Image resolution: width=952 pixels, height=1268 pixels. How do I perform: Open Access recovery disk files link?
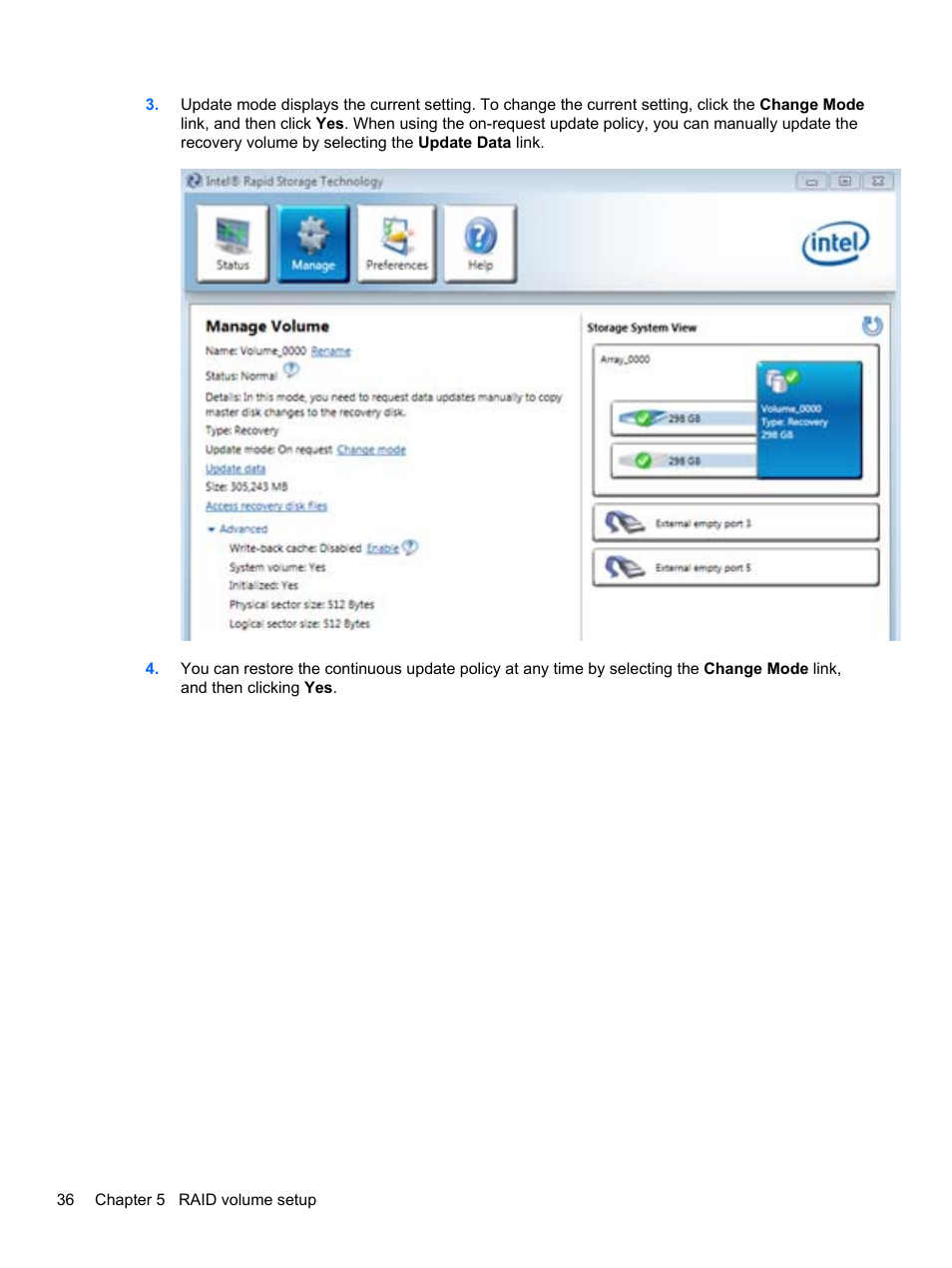tap(266, 506)
